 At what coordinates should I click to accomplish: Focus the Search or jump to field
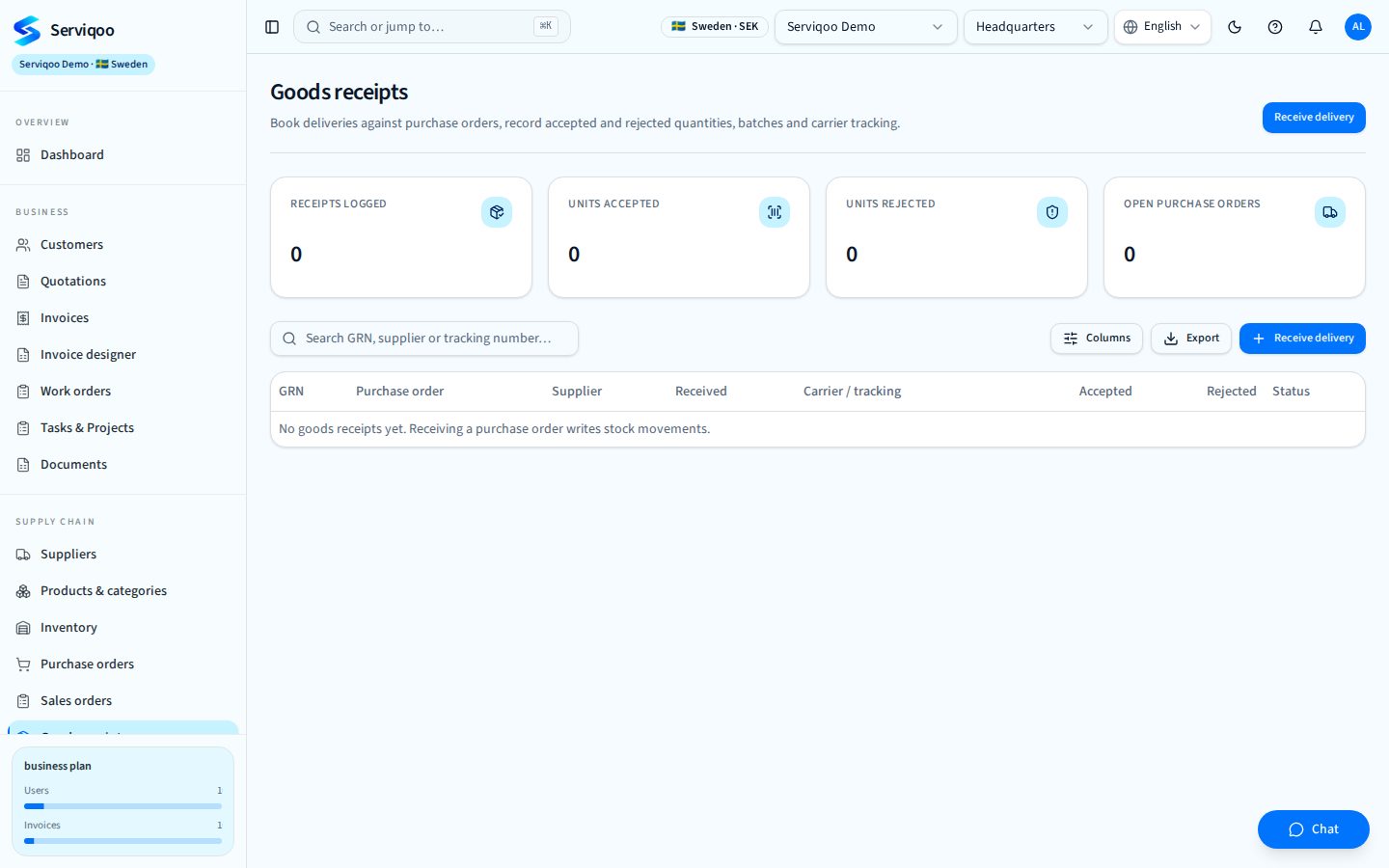(432, 27)
